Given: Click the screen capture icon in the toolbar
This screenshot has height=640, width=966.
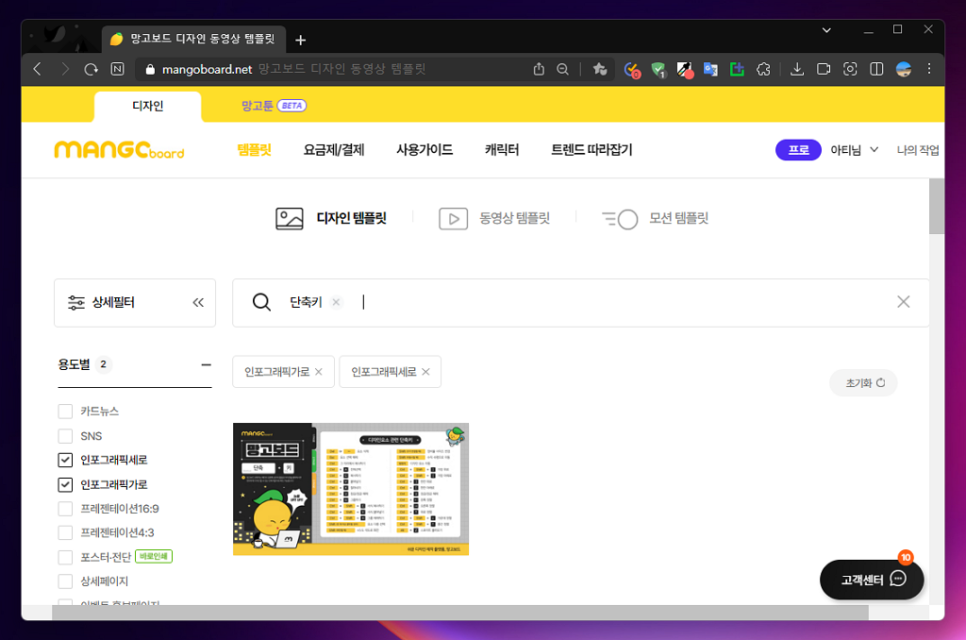Looking at the screenshot, I should 850,69.
